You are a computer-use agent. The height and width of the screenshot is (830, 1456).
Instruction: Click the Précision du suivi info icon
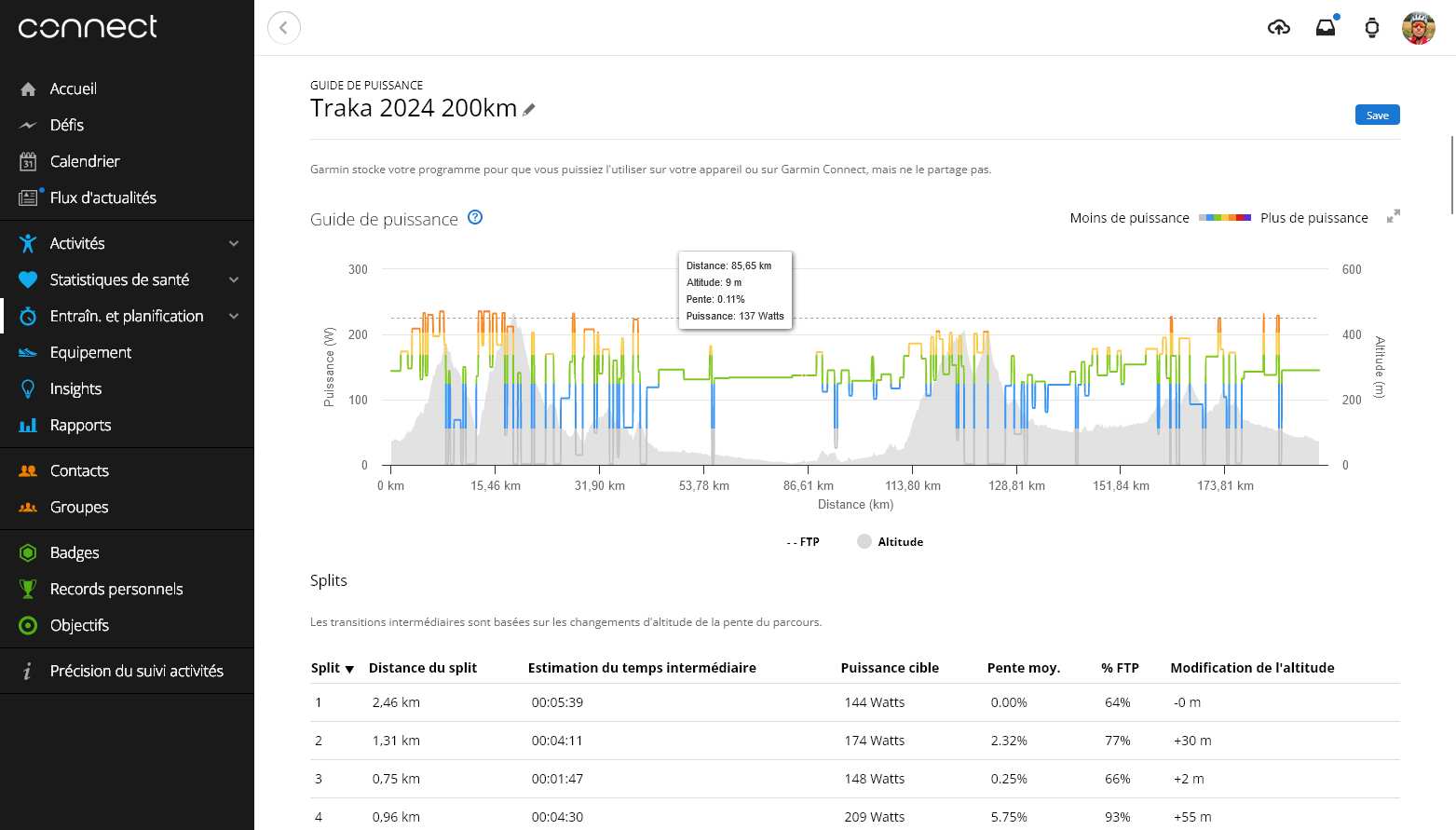click(27, 671)
